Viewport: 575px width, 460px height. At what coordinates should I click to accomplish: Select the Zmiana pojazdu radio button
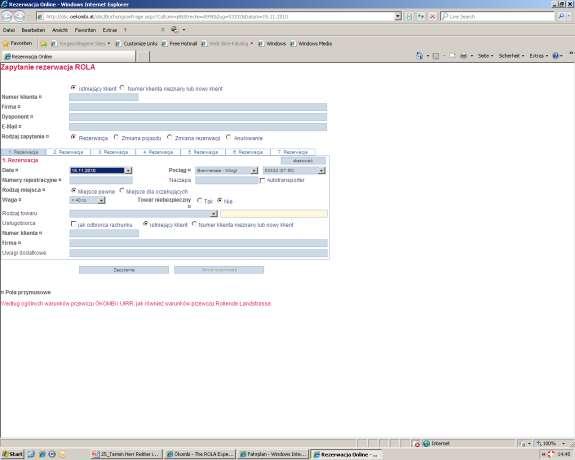(116, 137)
